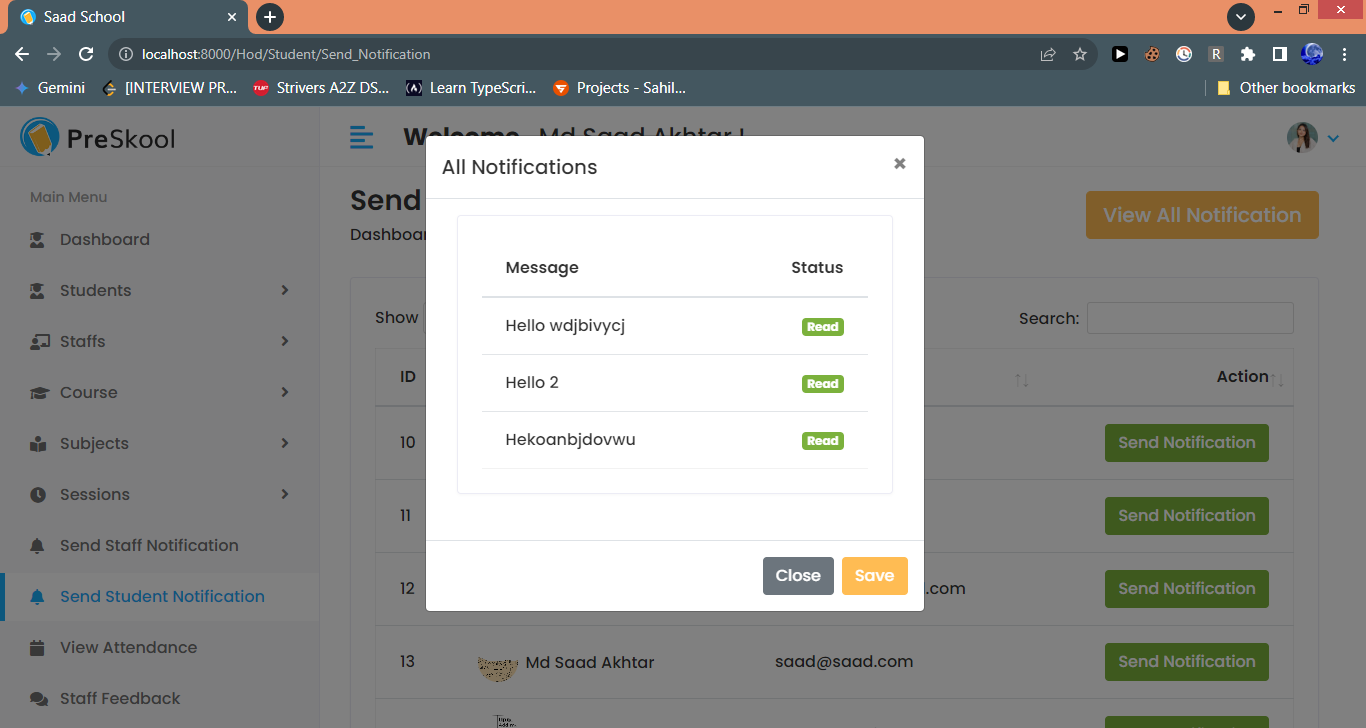Click the Message column header in modal
Screen dimensions: 1366x728
(542, 268)
